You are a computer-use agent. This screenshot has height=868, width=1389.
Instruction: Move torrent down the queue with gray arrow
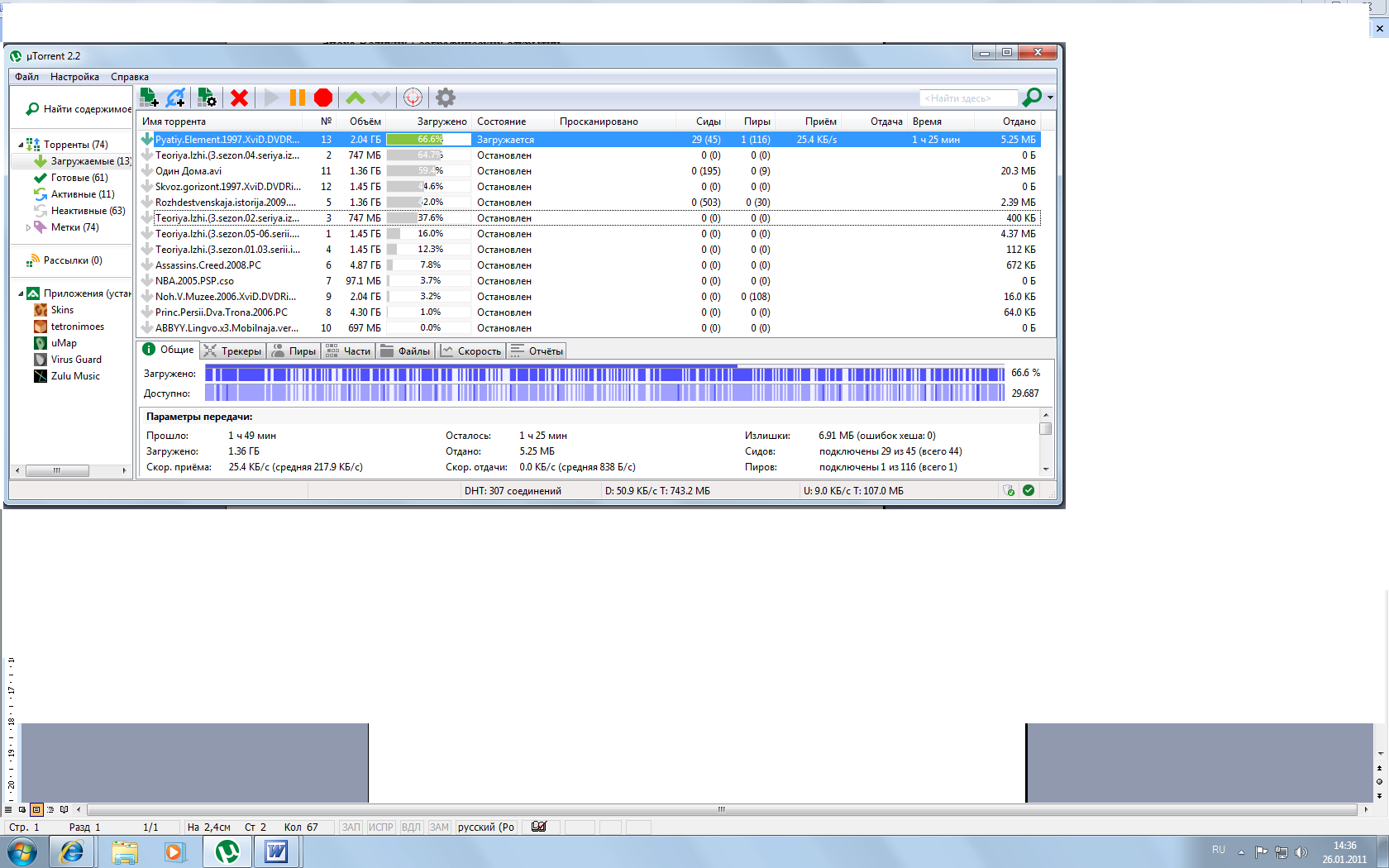380,98
